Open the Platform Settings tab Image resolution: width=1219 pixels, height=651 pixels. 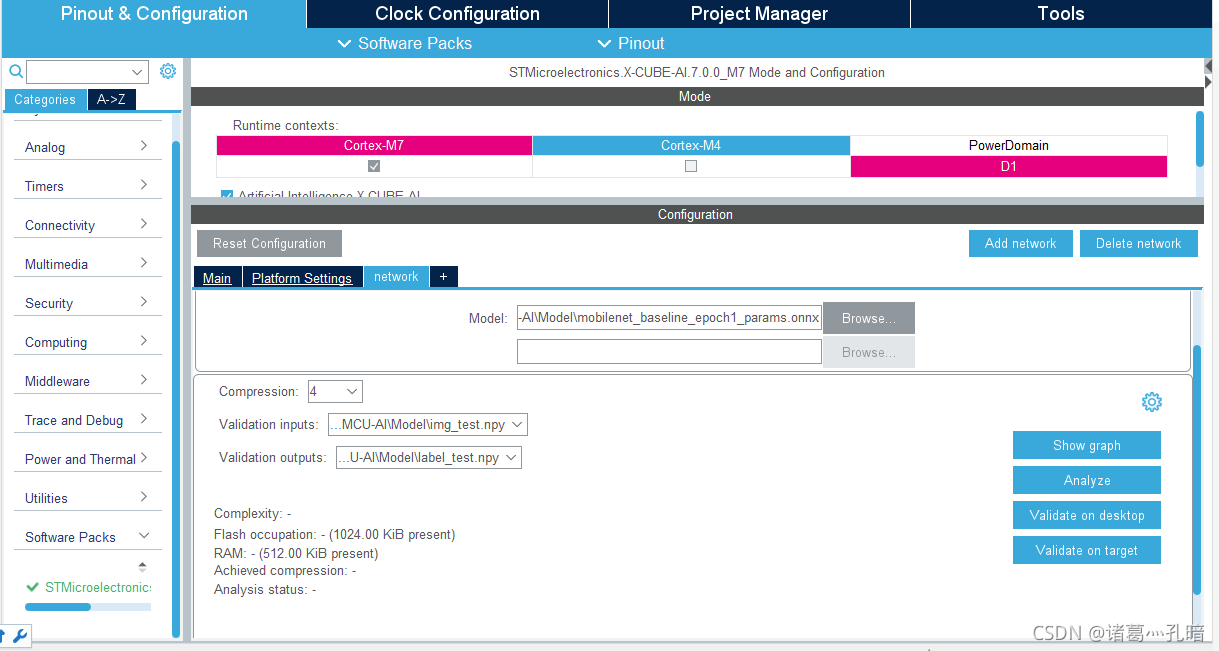pos(302,277)
